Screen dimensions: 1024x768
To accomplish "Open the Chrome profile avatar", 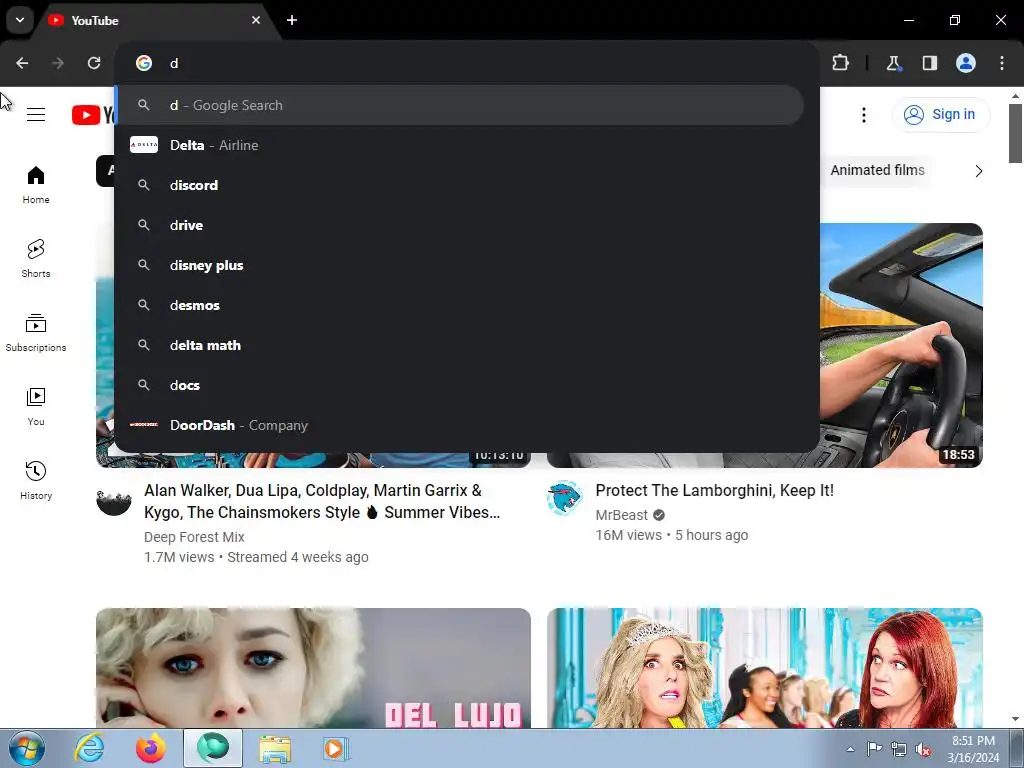I will point(966,63).
